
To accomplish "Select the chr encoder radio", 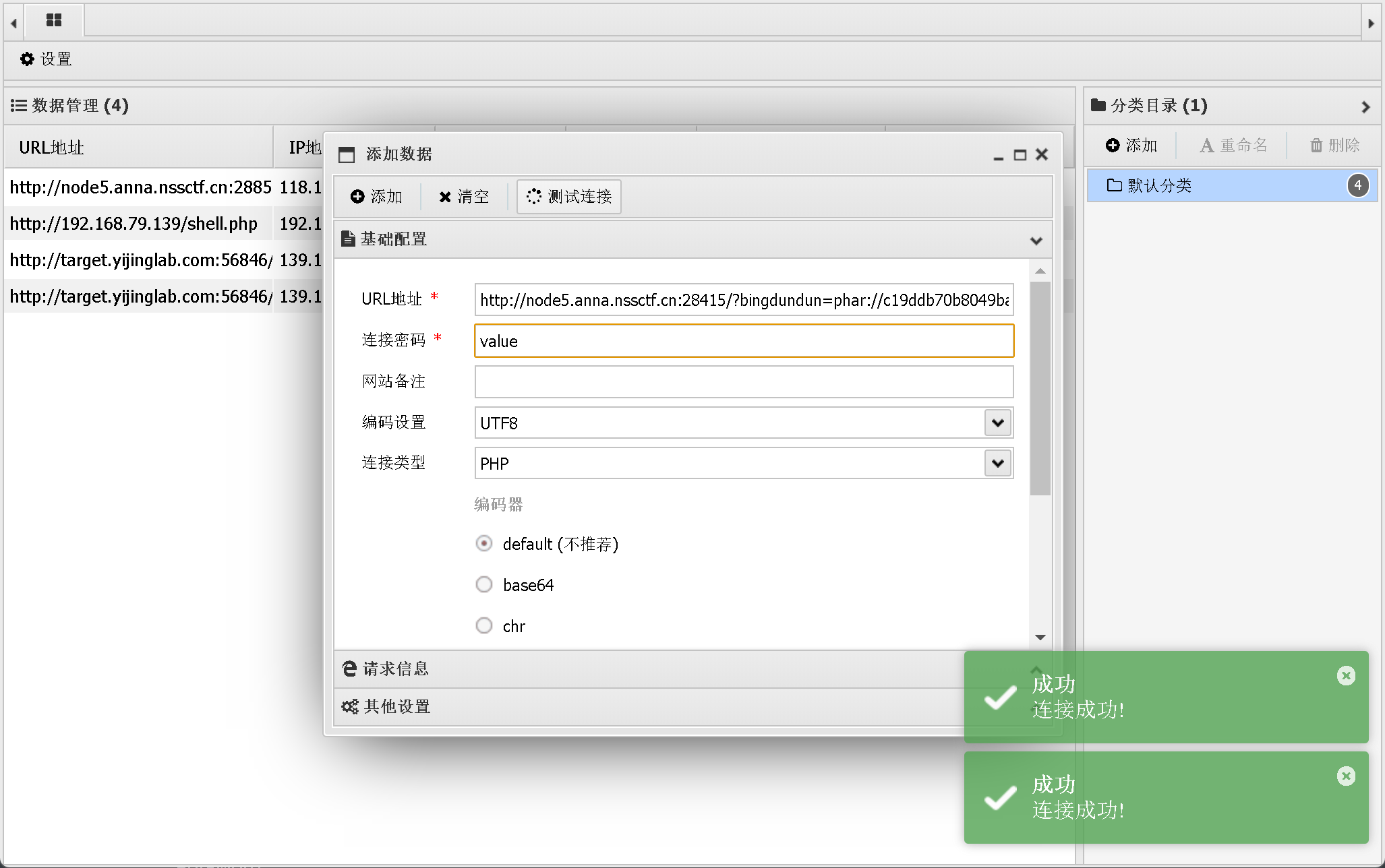I will [484, 625].
